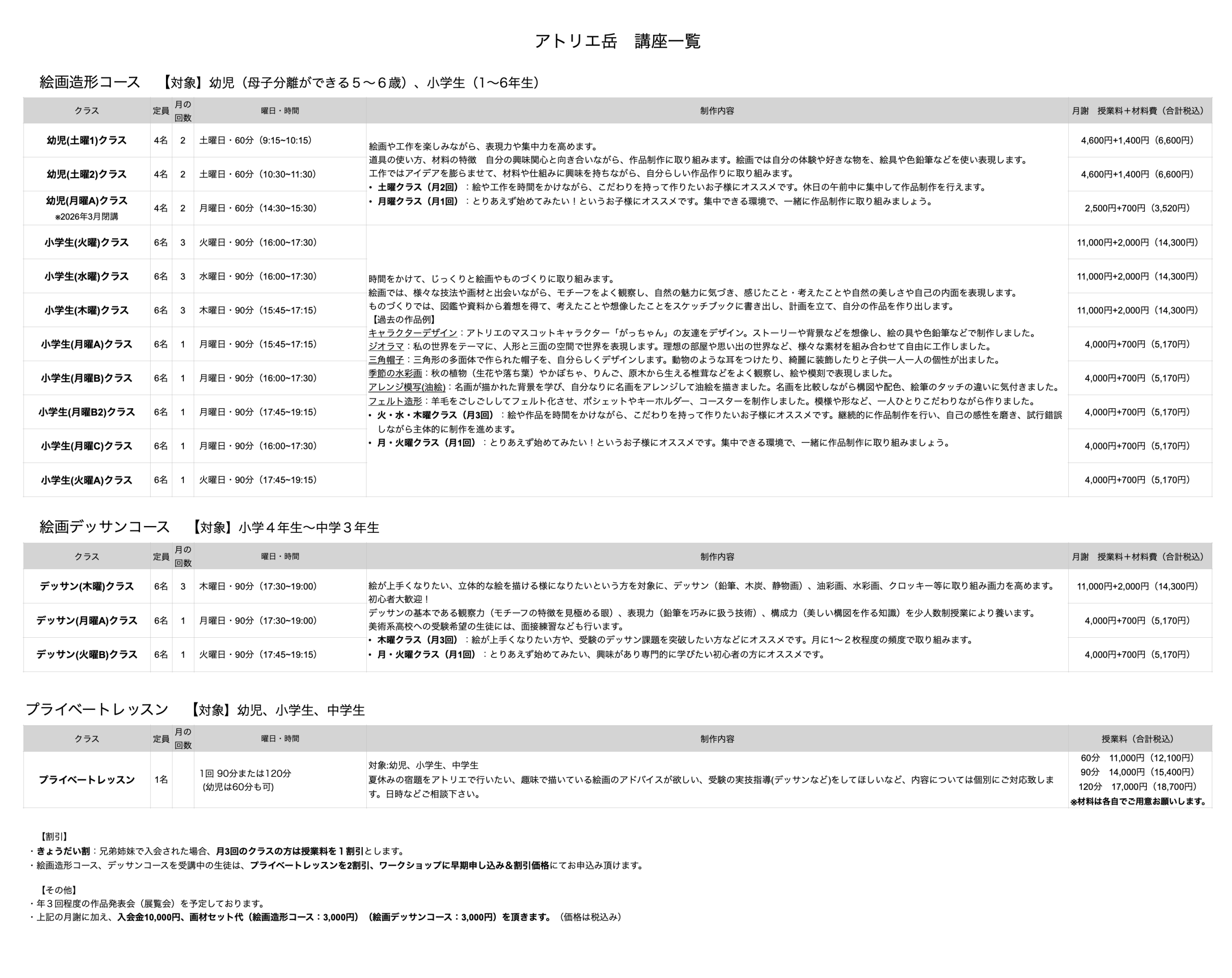The width and height of the screenshot is (1232, 978).
Task: Click bold きょうだい割 discount text
Action: 63,851
